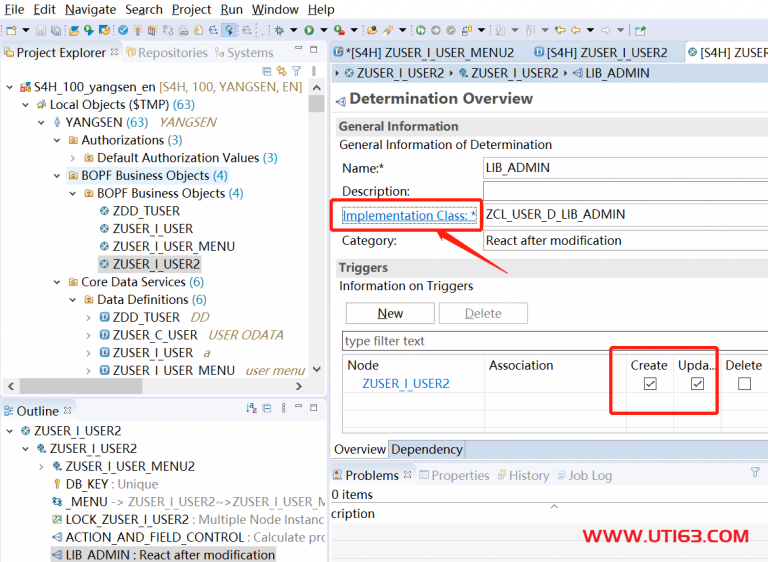
Task: Click the Determination Overview header icon
Action: coord(340,100)
